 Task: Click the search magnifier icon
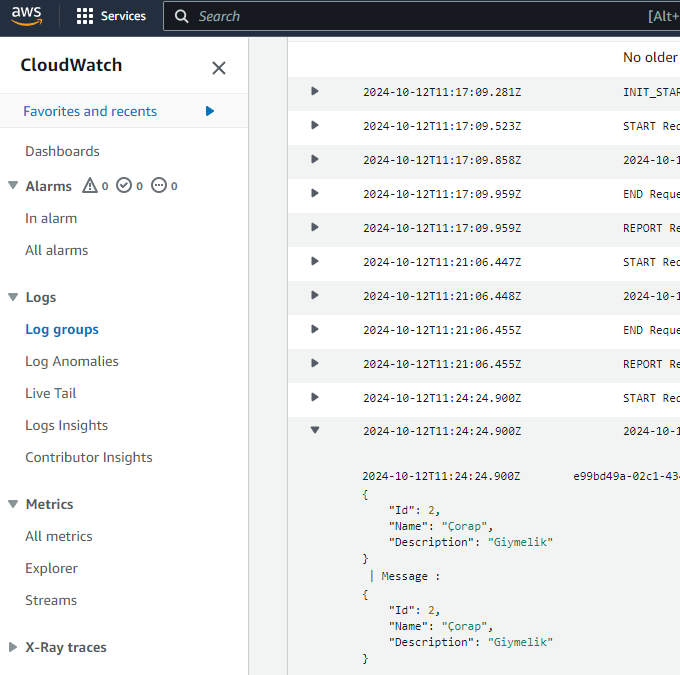click(x=181, y=17)
